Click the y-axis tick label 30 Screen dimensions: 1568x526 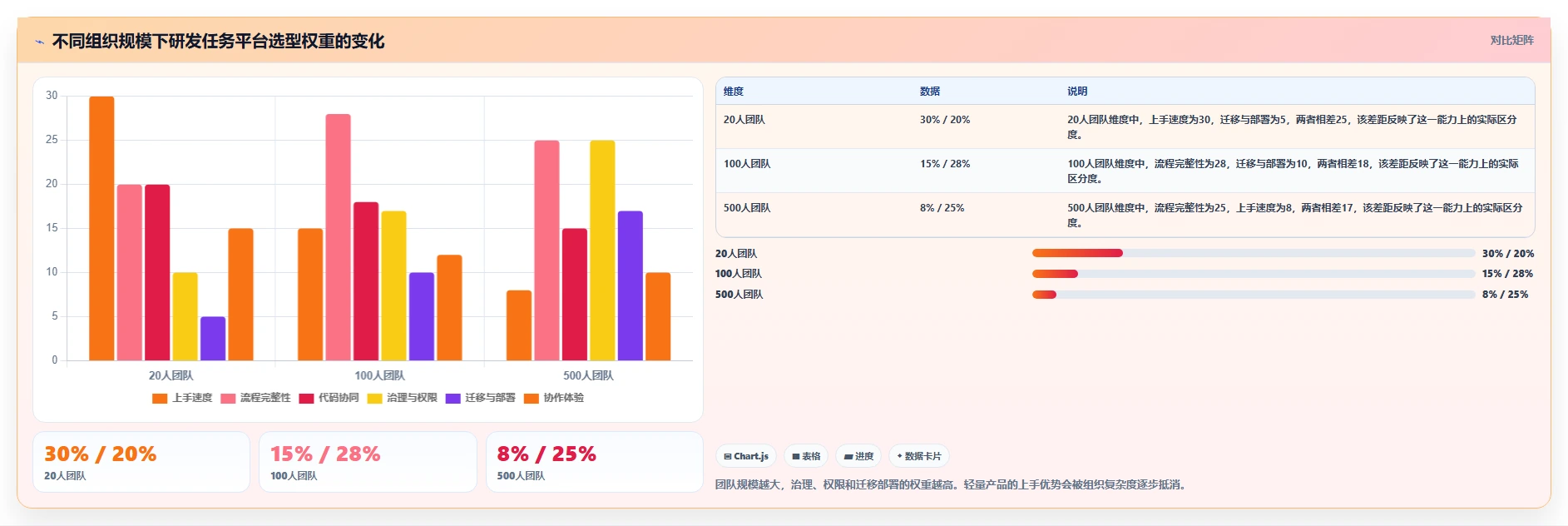coord(52,96)
